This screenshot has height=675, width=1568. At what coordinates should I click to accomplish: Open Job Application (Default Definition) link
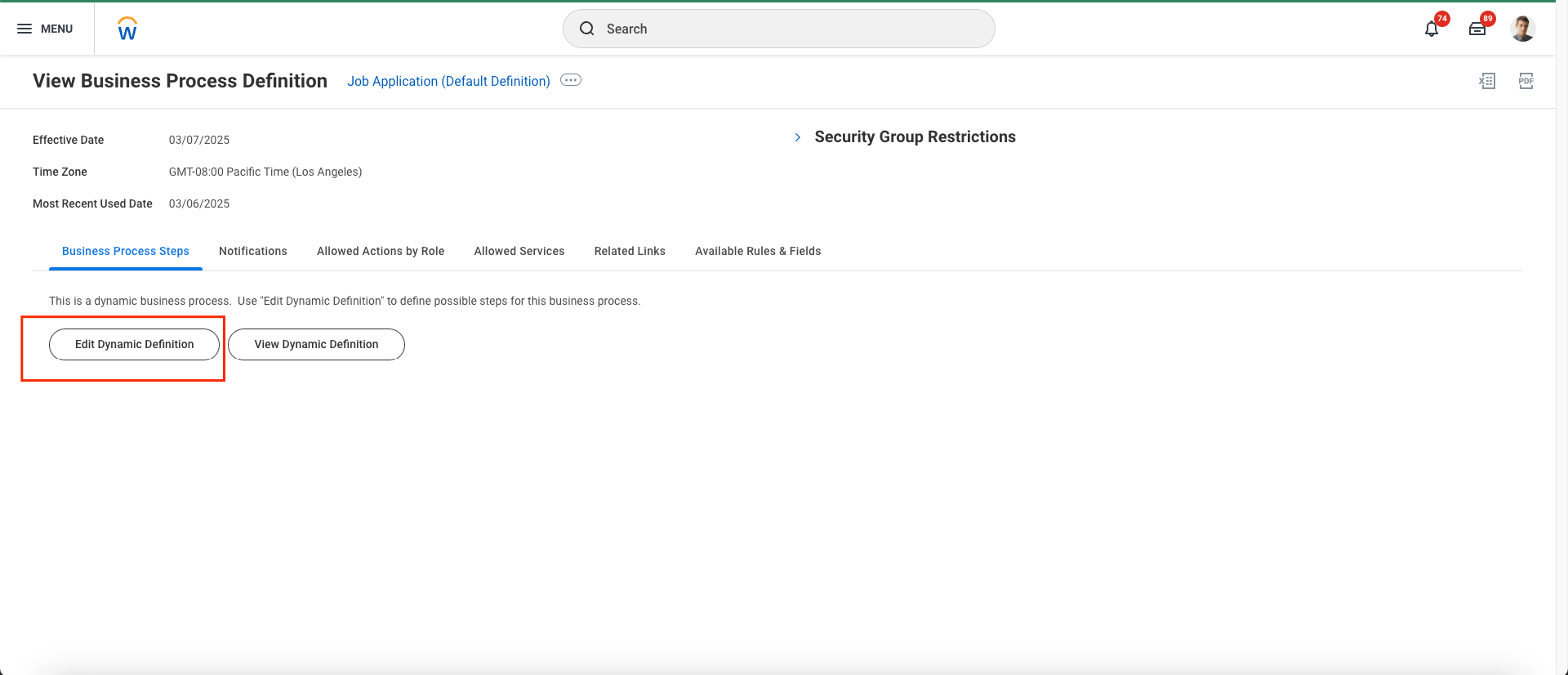[x=448, y=81]
